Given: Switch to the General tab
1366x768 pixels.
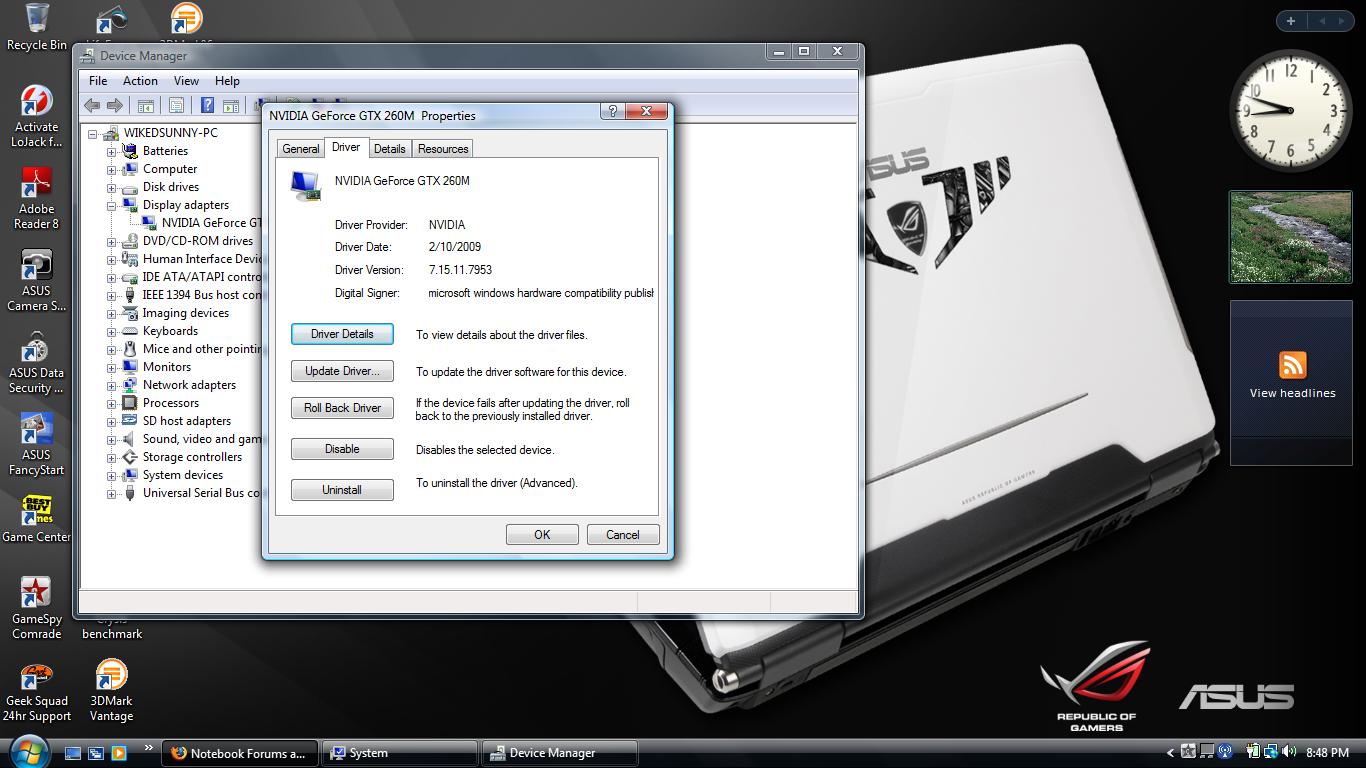Looking at the screenshot, I should pyautogui.click(x=300, y=148).
